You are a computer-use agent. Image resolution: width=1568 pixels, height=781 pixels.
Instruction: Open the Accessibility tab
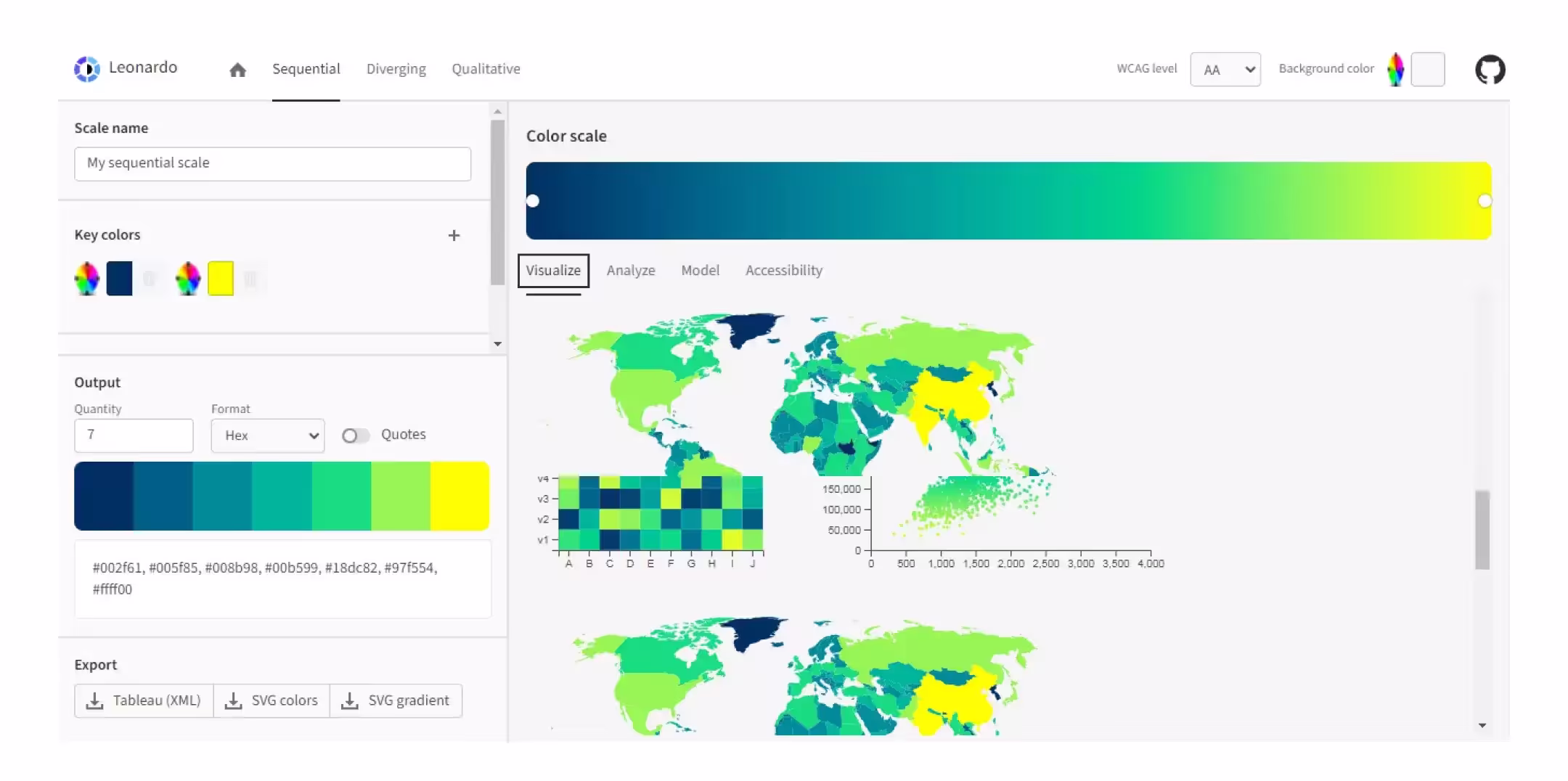(x=783, y=270)
